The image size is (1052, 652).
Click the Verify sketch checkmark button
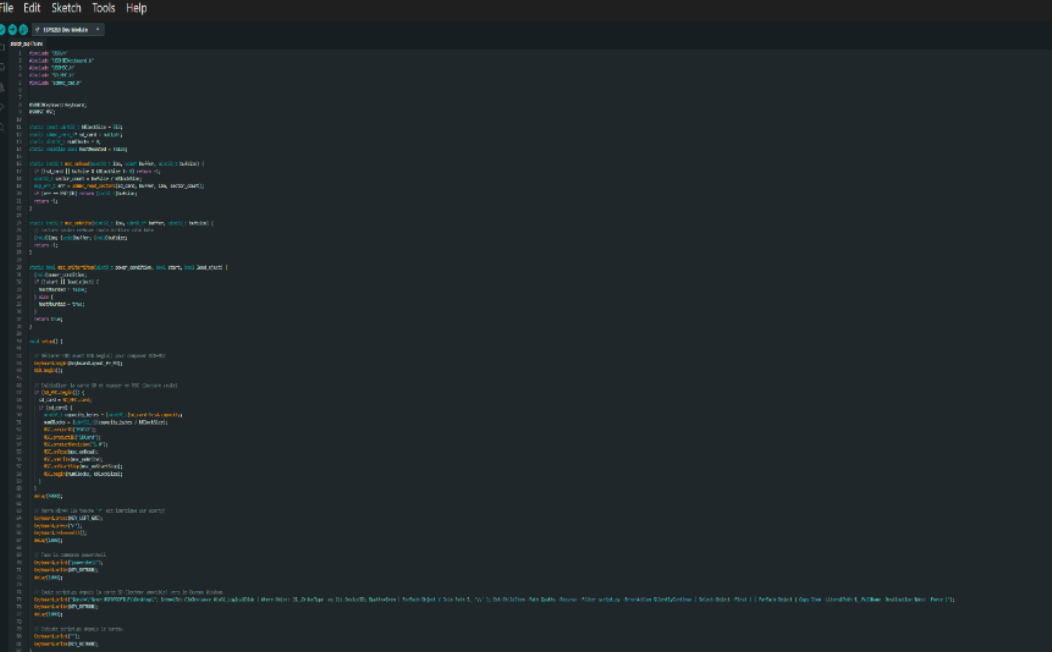[x=1, y=30]
